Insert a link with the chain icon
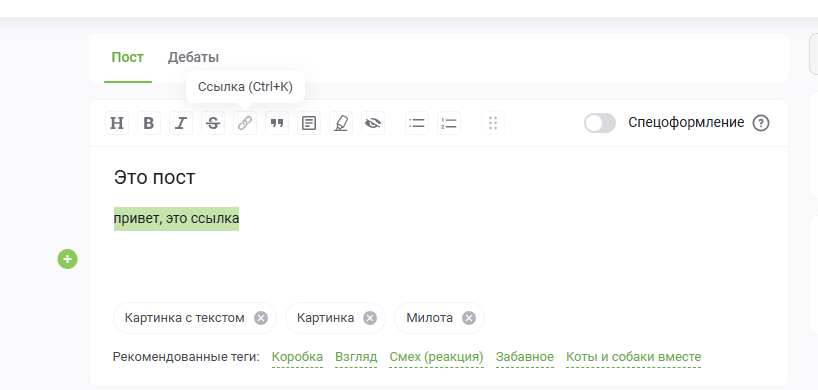Screen dimensions: 818x390 [245, 123]
